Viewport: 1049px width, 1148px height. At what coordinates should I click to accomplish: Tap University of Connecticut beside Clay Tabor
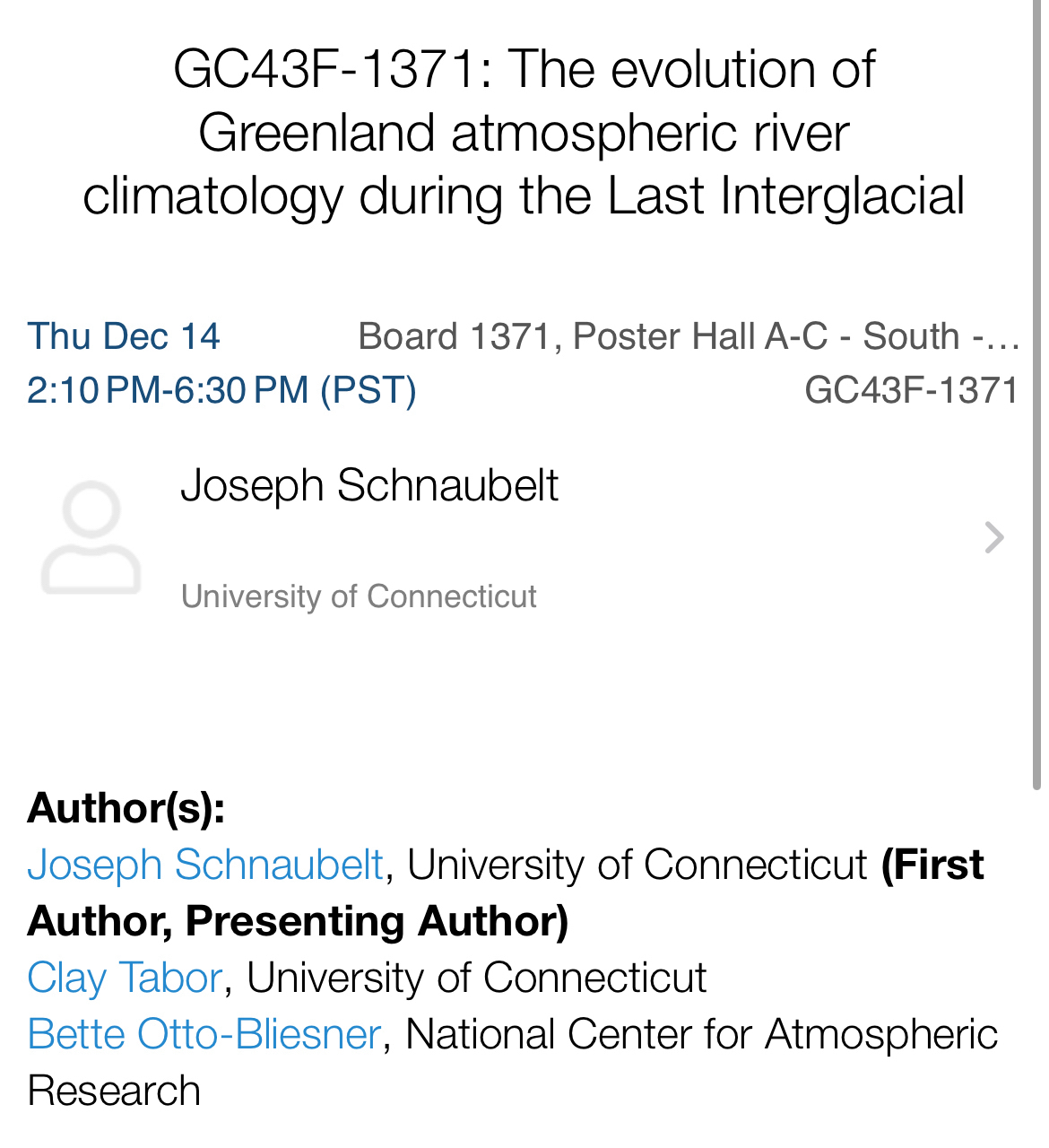(476, 978)
